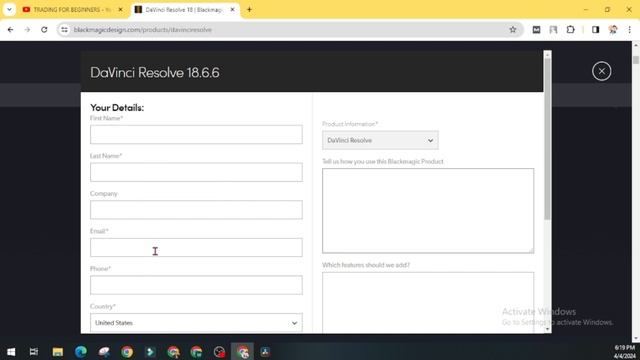The height and width of the screenshot is (360, 640).
Task: Click the Phone input field
Action: 196,285
